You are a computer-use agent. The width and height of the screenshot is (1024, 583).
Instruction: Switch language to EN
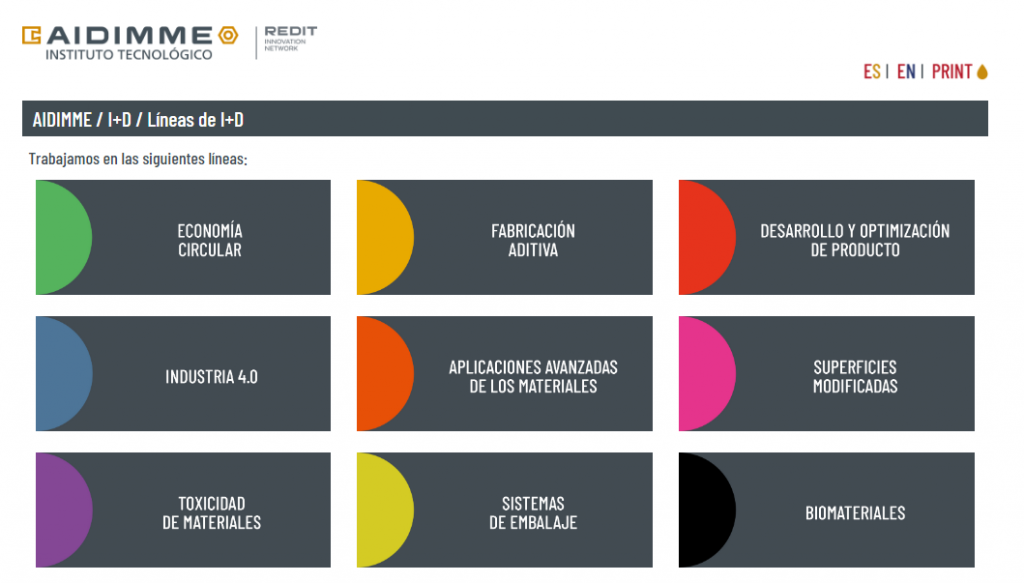coord(906,71)
